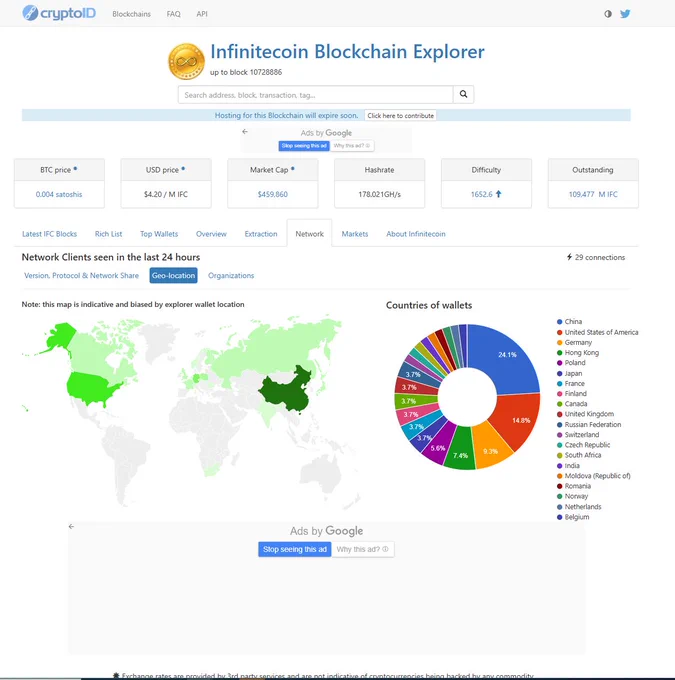The width and height of the screenshot is (675, 680).
Task: Click the Poland legend entry
Action: [x=571, y=363]
